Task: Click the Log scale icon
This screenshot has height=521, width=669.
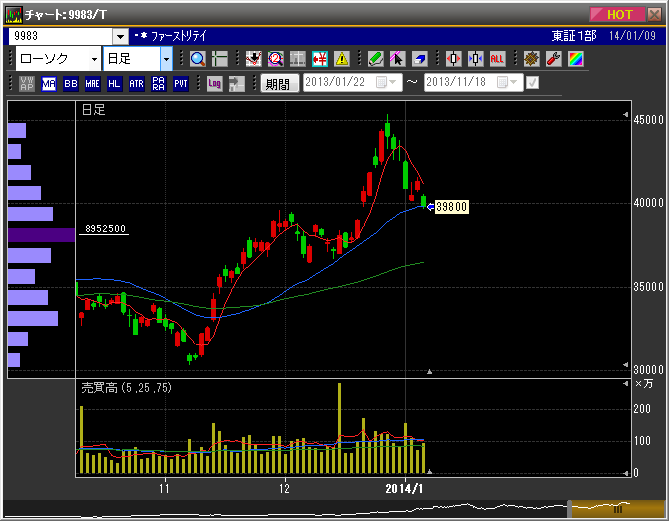Action: coord(213,84)
